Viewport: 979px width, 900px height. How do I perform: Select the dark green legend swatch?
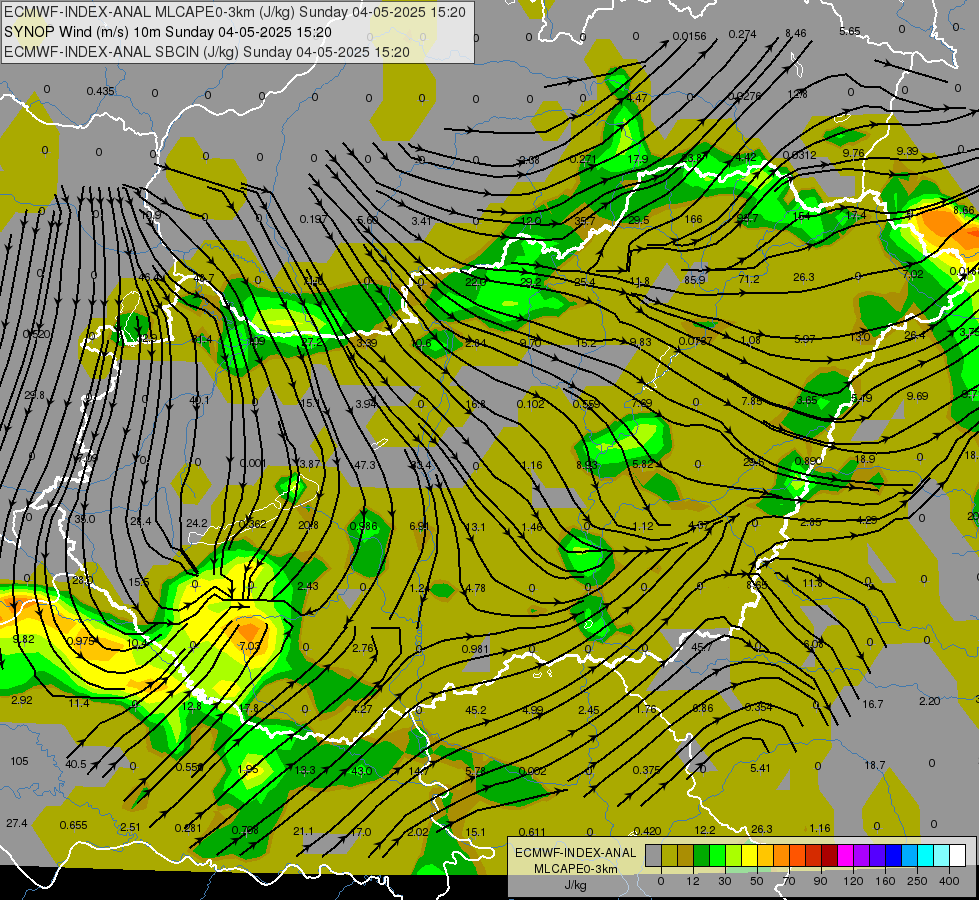click(x=701, y=855)
